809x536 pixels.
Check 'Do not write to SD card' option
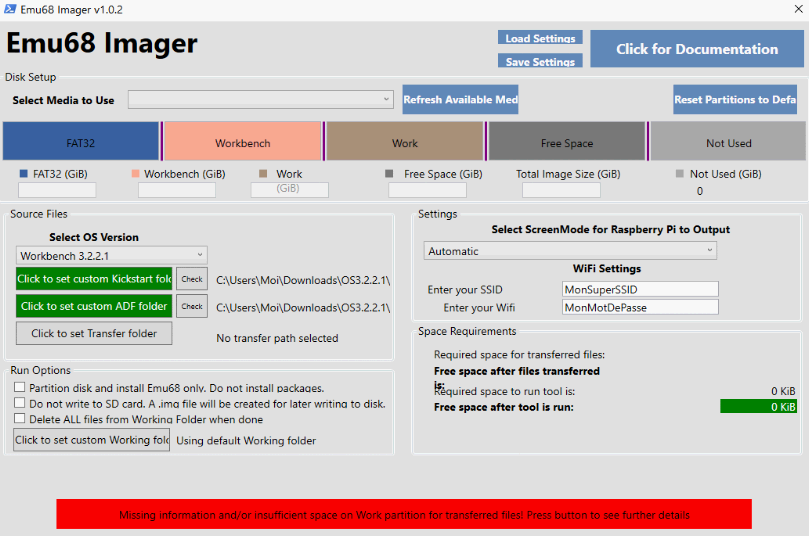click(x=19, y=404)
